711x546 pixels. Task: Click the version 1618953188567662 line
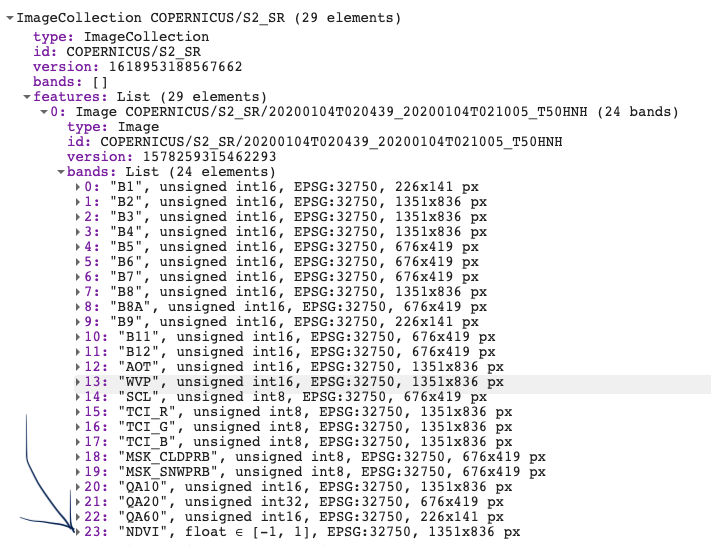pos(138,67)
